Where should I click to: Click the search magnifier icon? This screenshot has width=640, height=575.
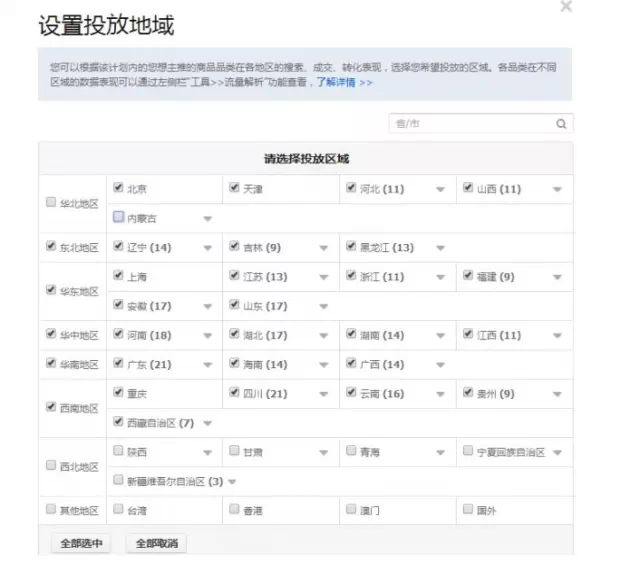(x=561, y=124)
